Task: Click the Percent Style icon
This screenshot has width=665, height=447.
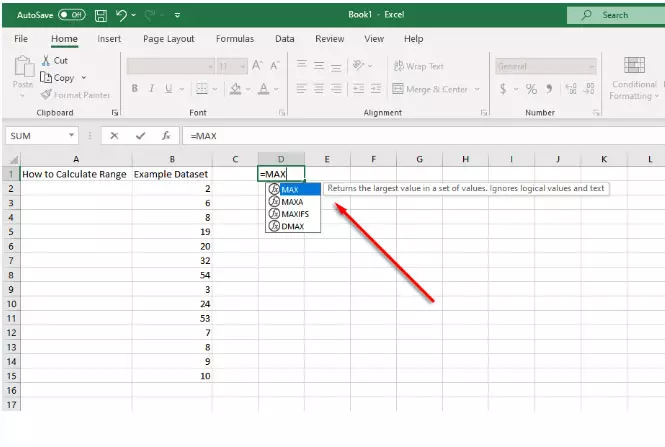Action: [531, 89]
